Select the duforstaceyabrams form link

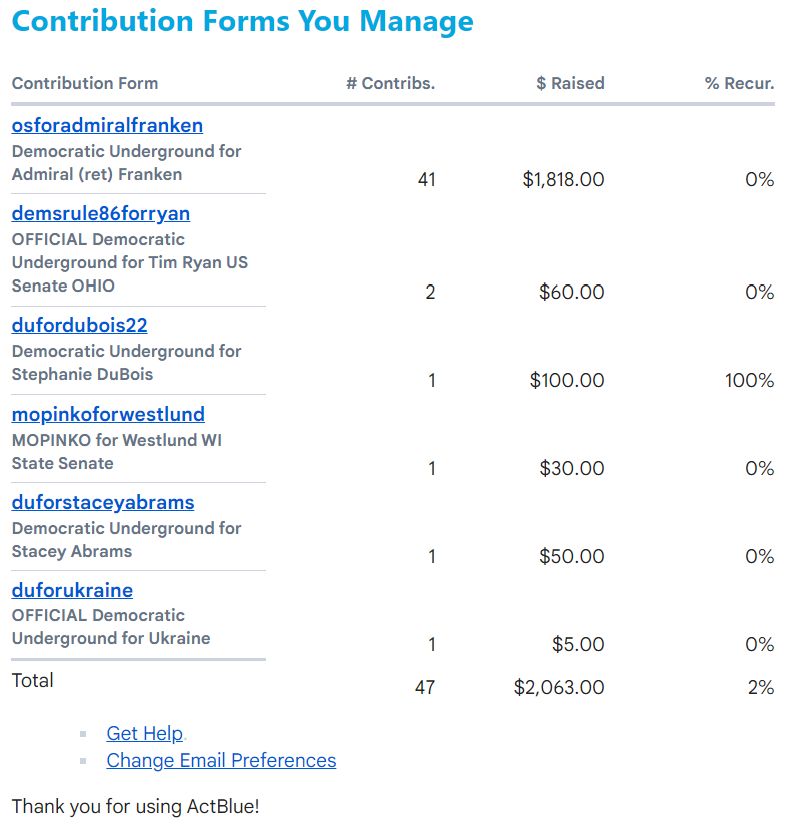tap(103, 503)
